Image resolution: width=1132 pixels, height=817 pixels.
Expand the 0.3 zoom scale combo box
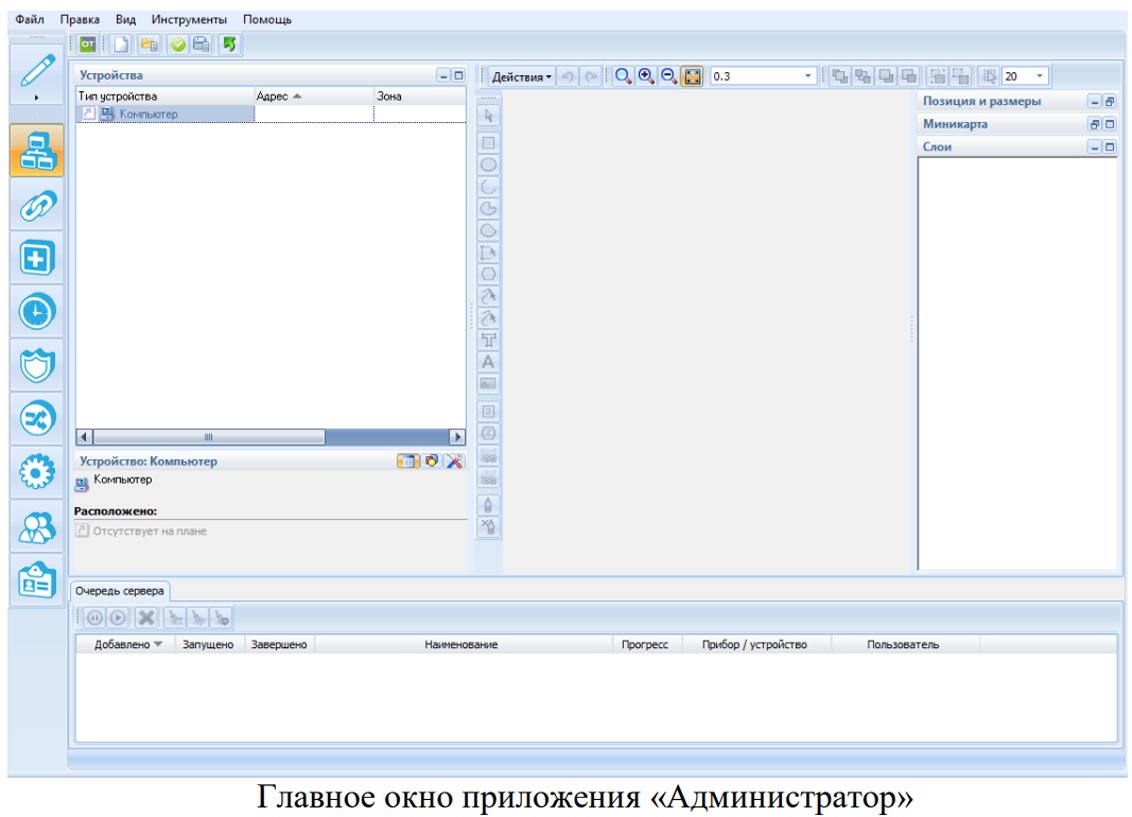pos(808,77)
